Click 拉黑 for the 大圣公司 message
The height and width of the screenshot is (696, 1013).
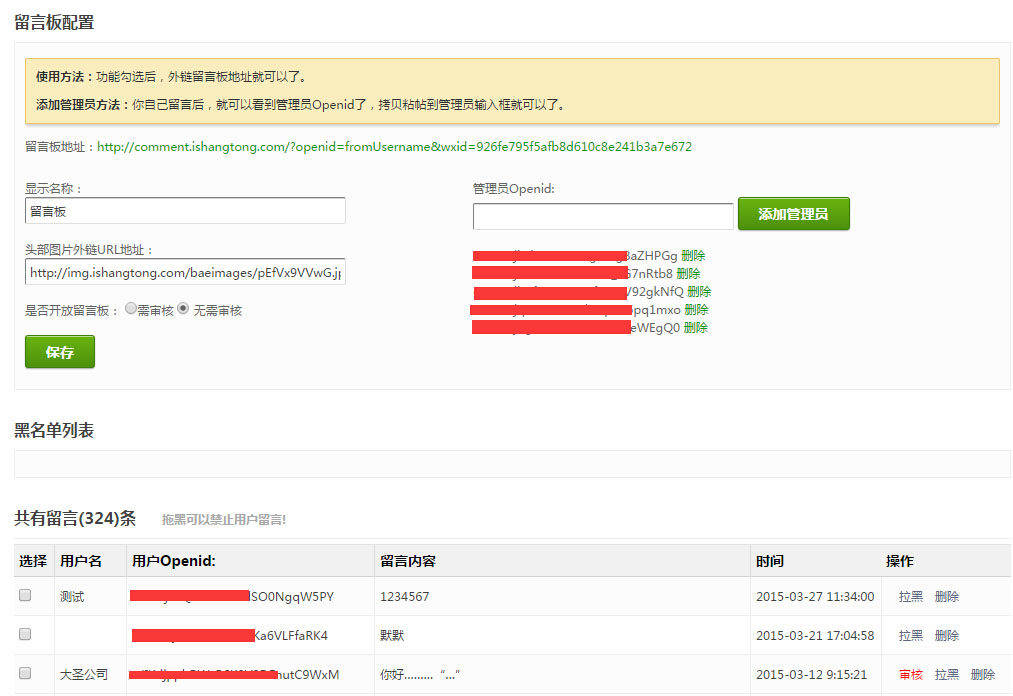947,675
